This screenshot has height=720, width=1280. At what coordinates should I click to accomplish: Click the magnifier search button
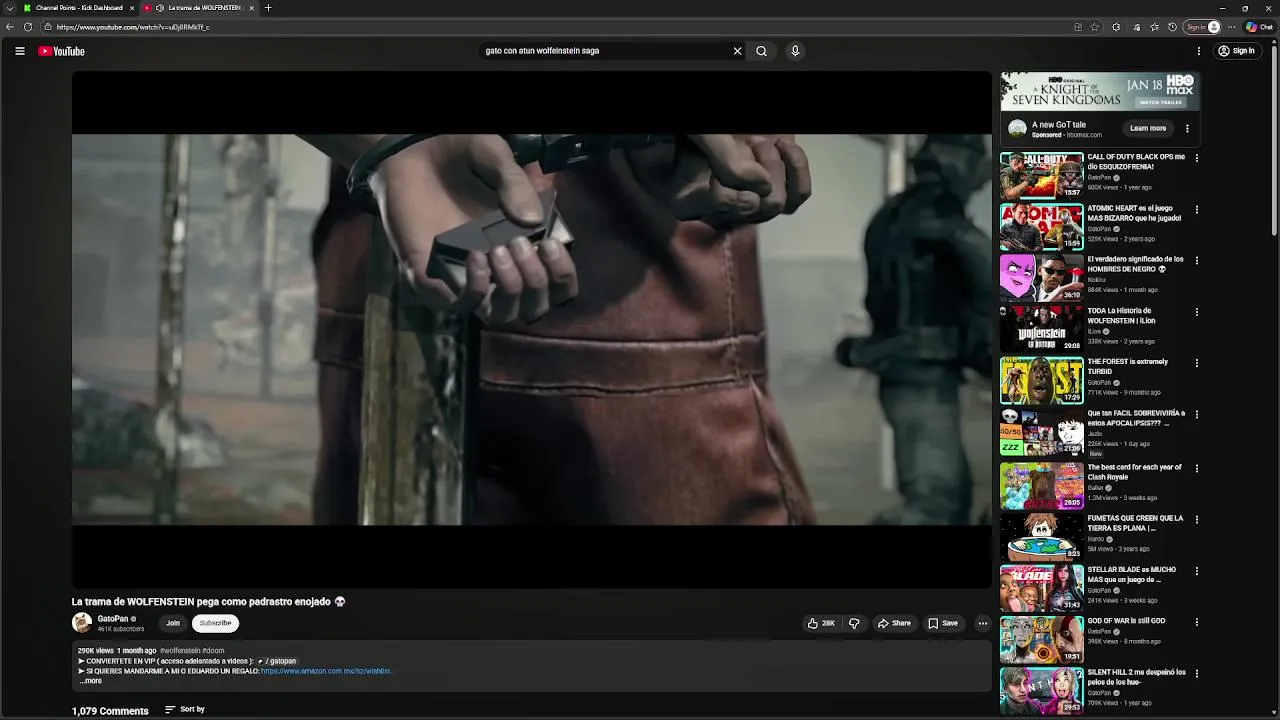tap(761, 51)
